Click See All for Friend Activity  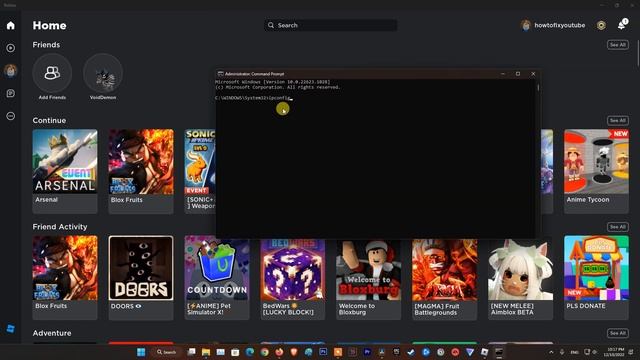coord(618,227)
